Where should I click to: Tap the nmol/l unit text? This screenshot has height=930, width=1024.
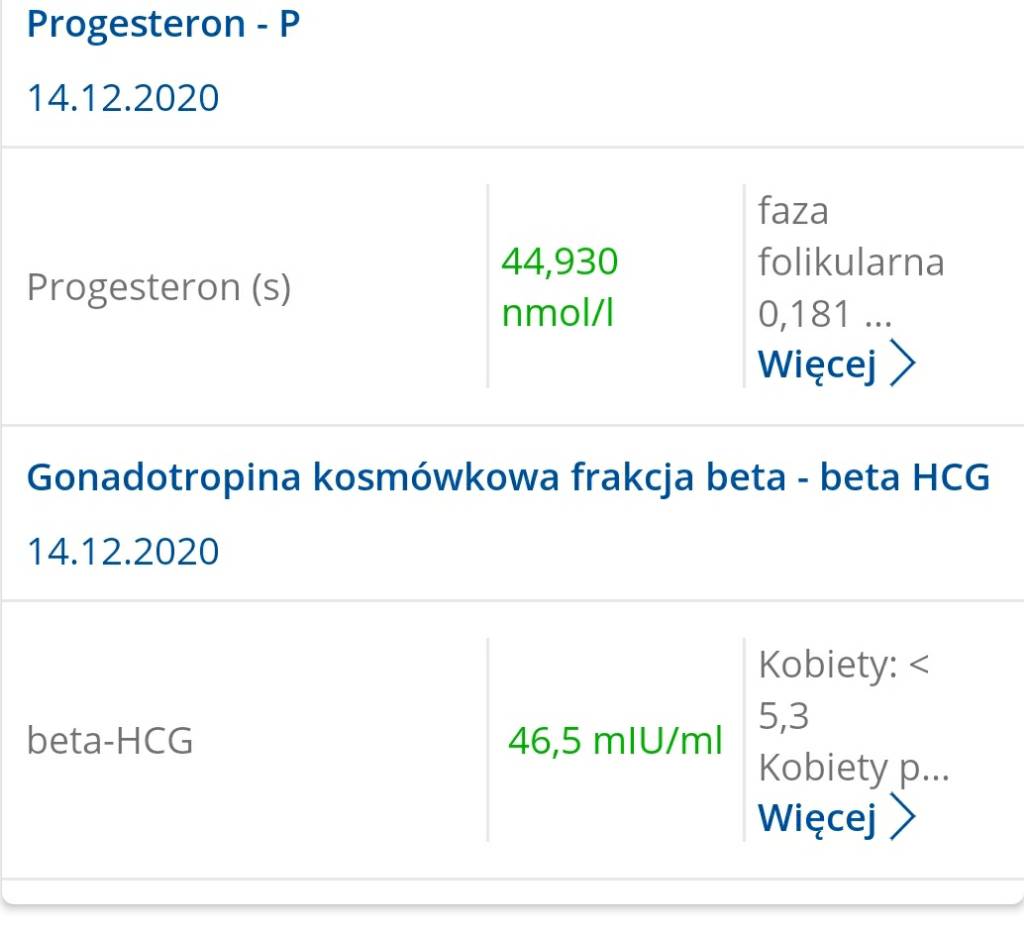(x=557, y=314)
